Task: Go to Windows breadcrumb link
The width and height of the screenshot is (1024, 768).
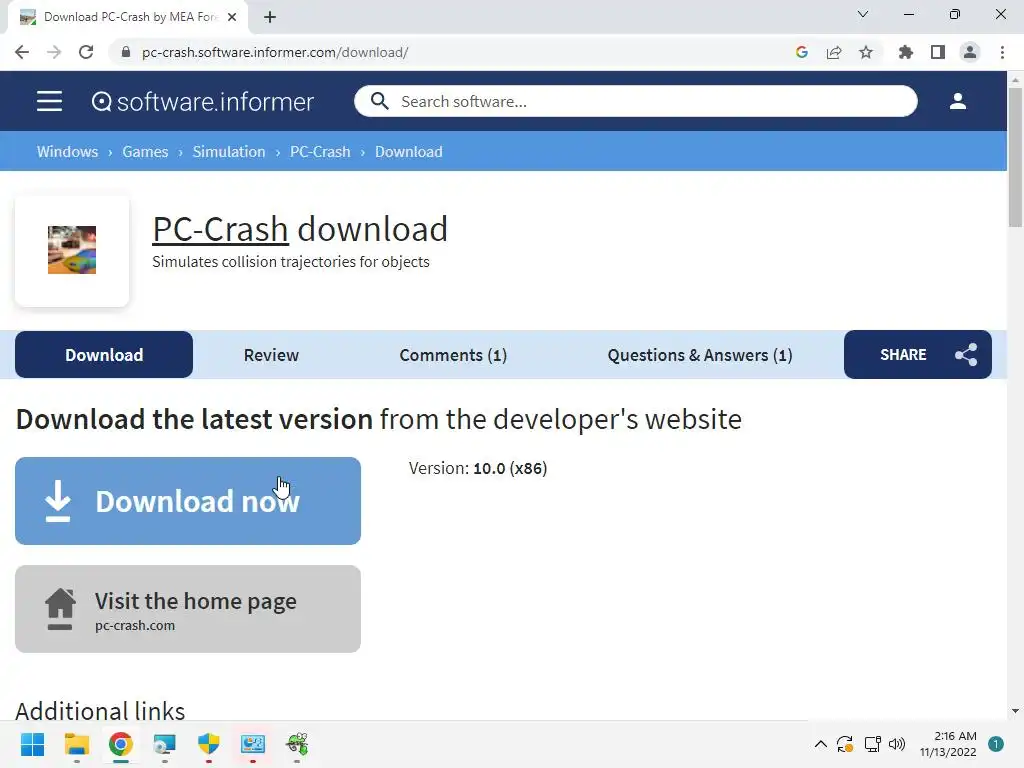Action: (x=67, y=152)
